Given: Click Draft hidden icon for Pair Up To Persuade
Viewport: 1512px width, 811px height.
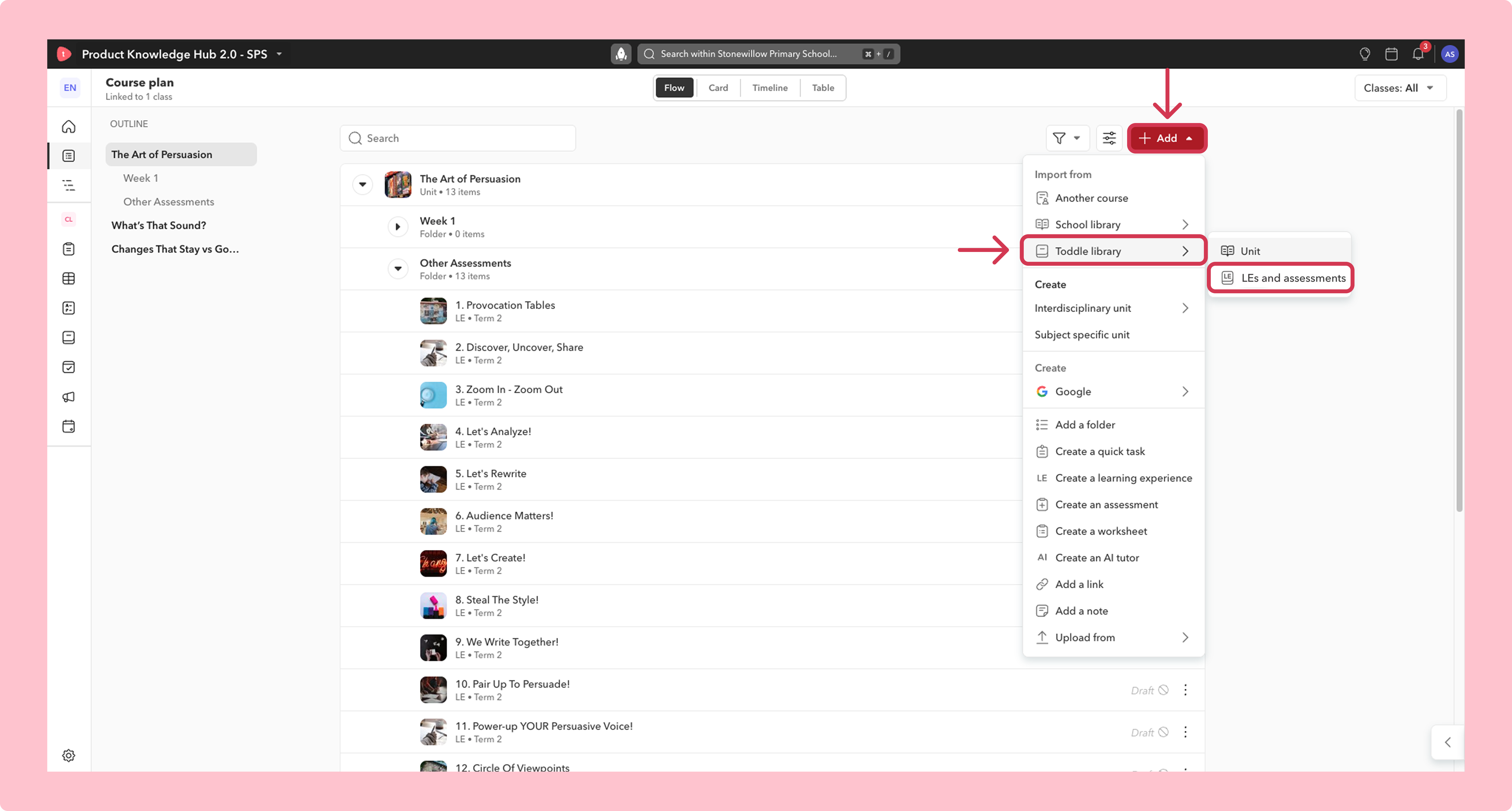Looking at the screenshot, I should click(x=1163, y=690).
